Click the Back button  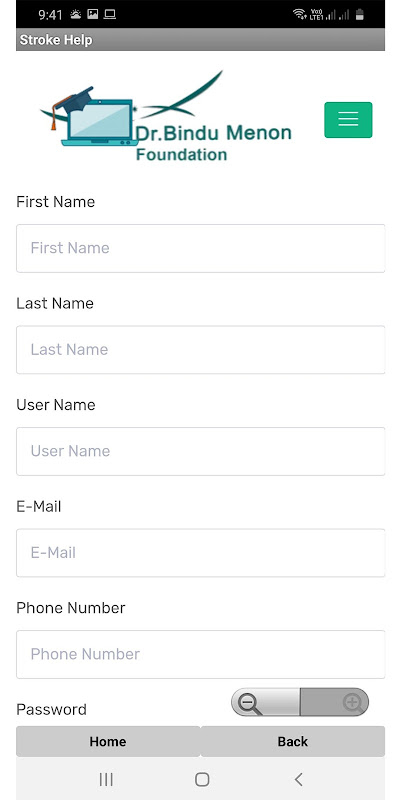[x=293, y=741]
